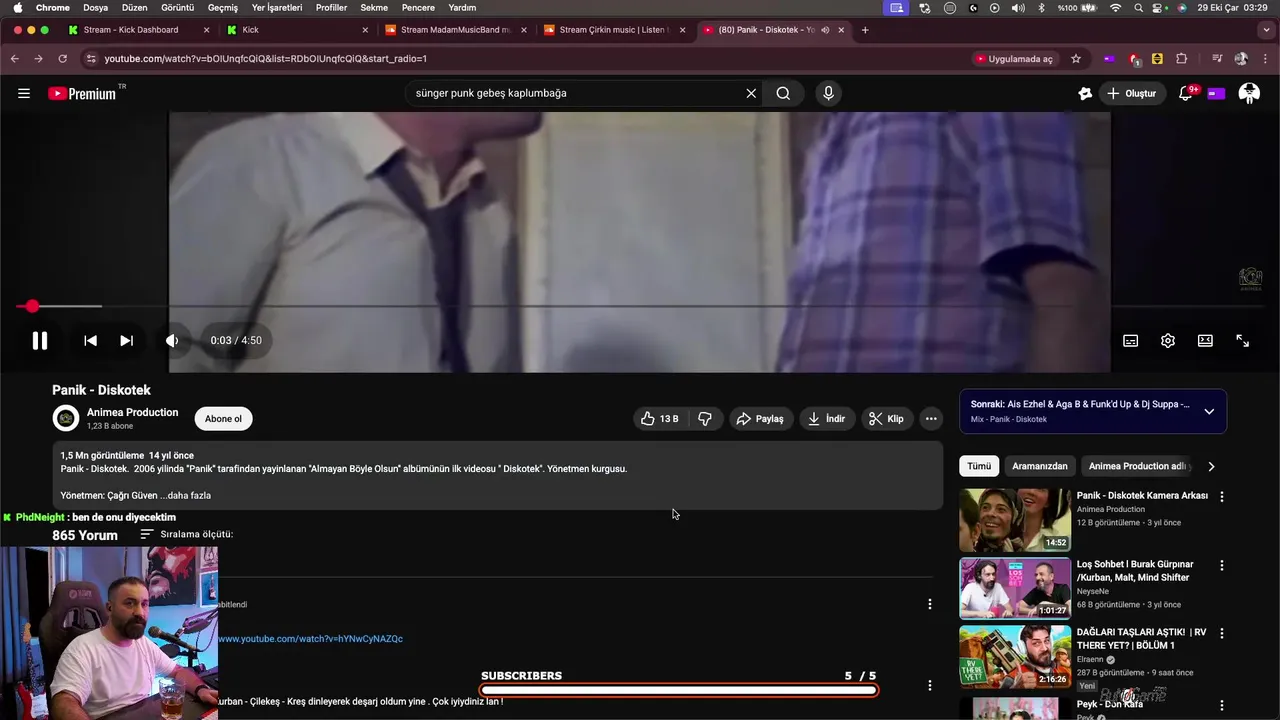Screen dimensions: 1280x720
Task: Open the youtube.com/watch link in comment
Action: tap(310, 638)
